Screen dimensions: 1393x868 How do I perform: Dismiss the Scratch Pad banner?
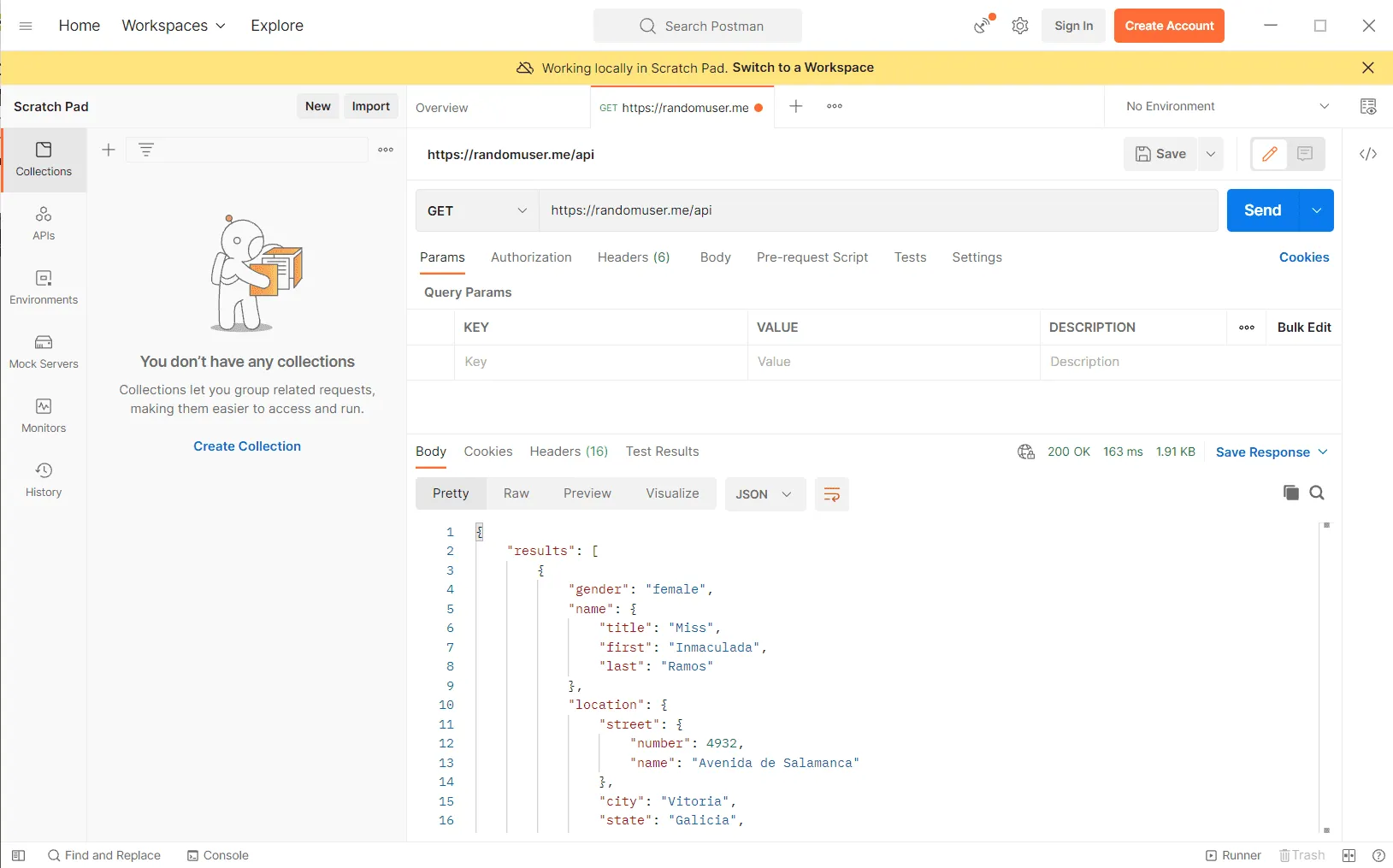pos(1368,68)
